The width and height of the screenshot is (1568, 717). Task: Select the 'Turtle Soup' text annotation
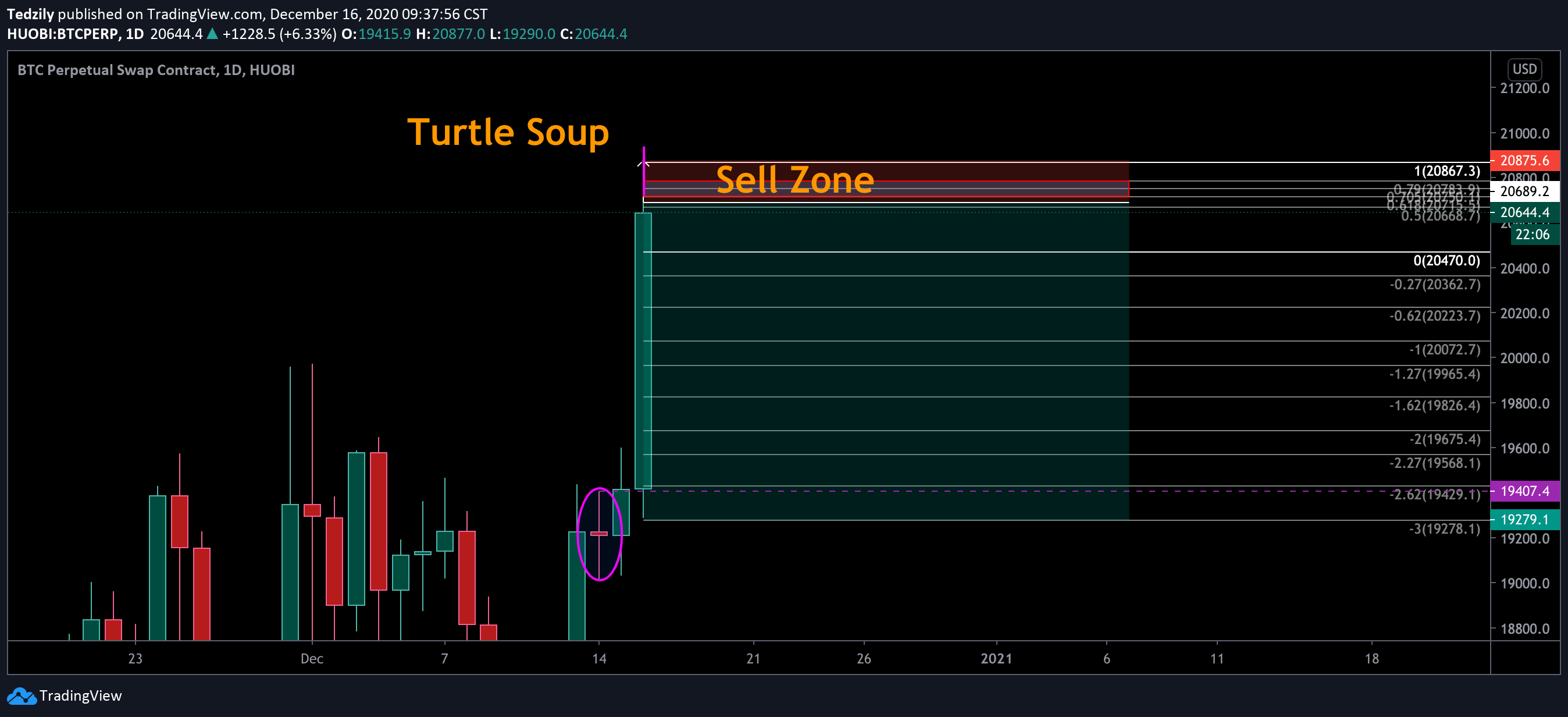[508, 132]
